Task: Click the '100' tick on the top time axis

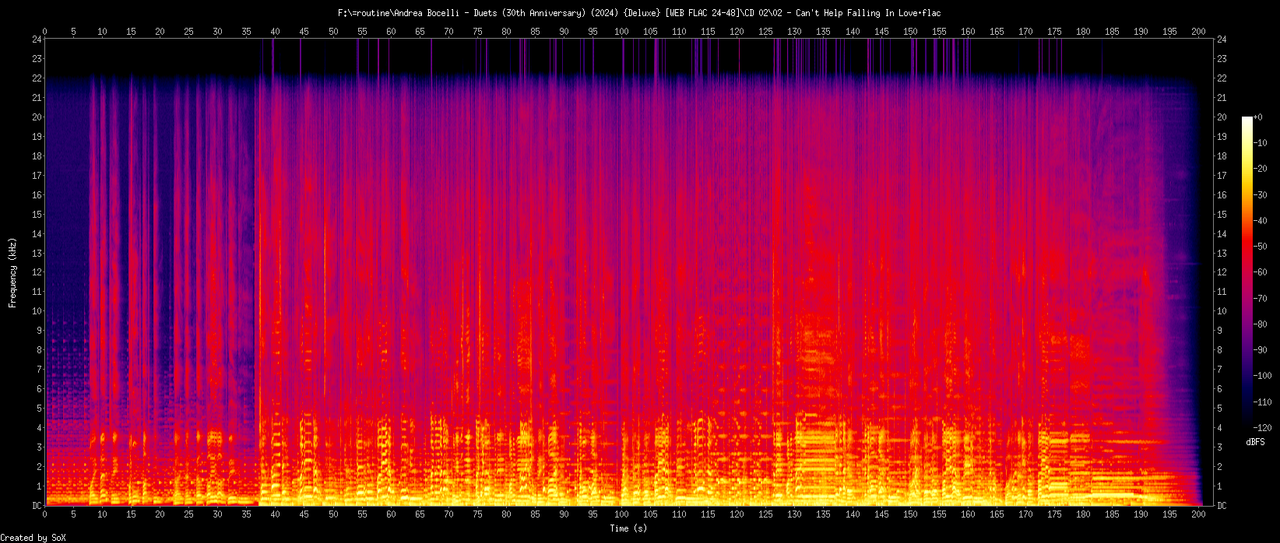Action: (622, 31)
